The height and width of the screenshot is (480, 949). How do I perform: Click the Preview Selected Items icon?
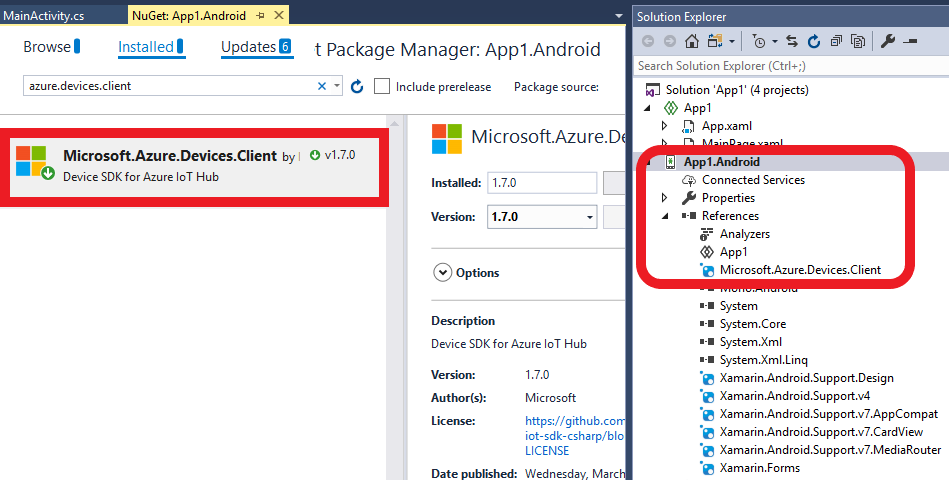910,41
